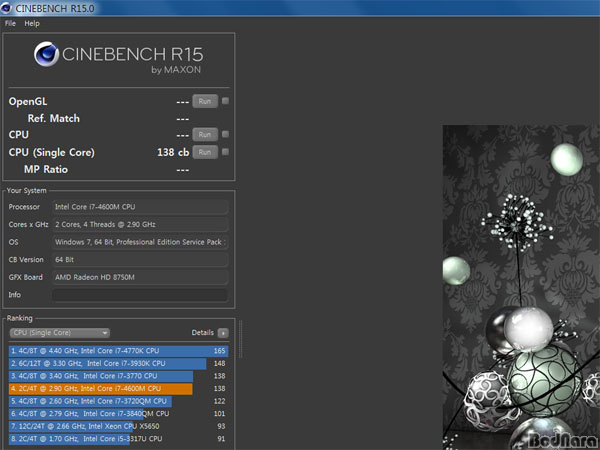The width and height of the screenshot is (600, 450).
Task: Click the Cores x GHz field
Action: 140,225
